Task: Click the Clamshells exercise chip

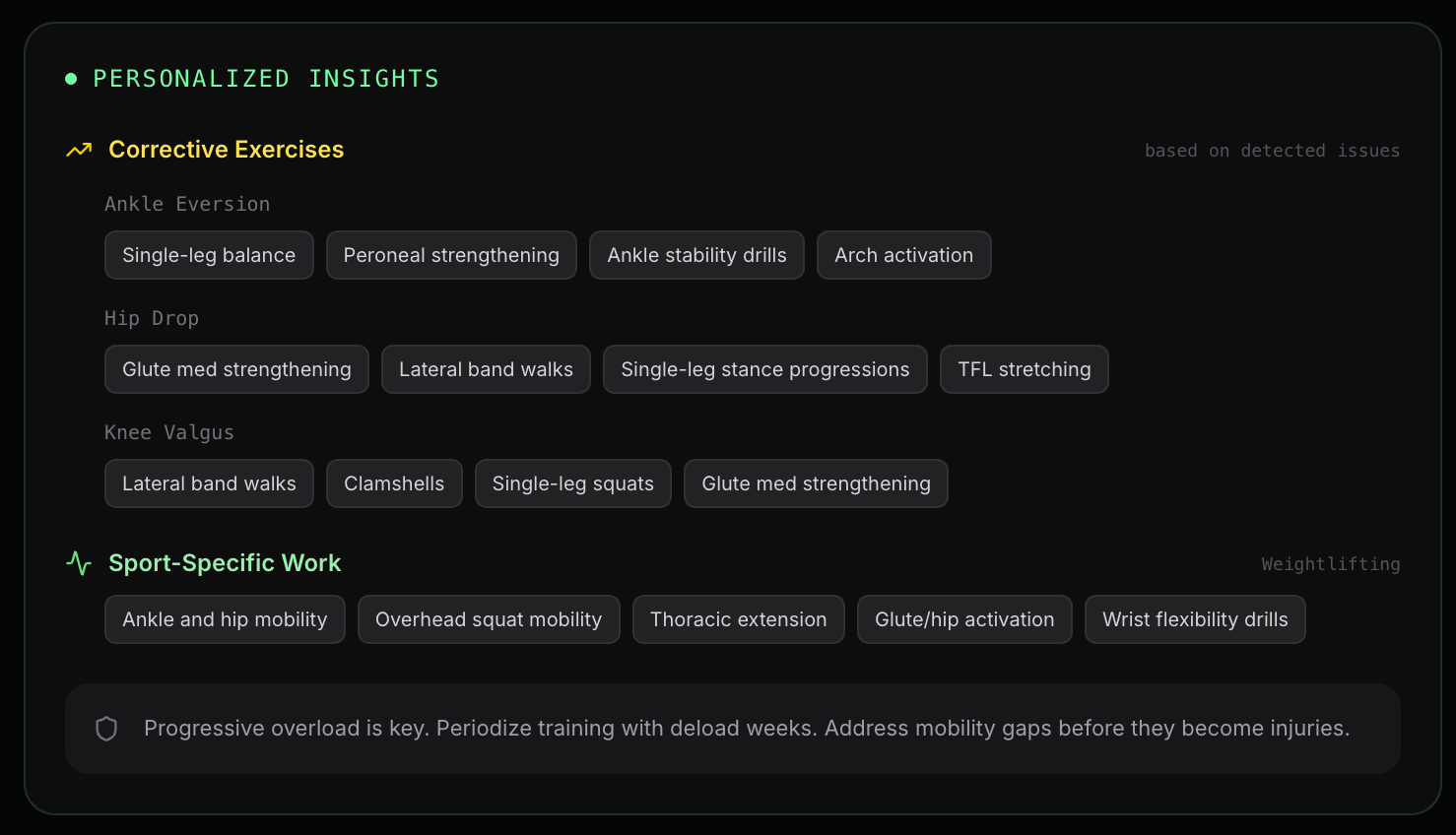Action: (x=394, y=483)
